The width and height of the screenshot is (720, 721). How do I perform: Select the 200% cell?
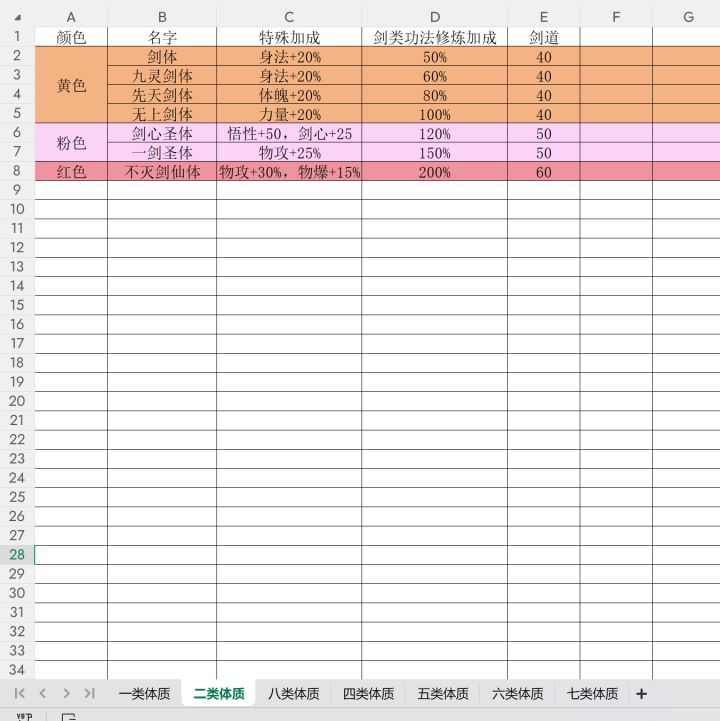click(434, 171)
